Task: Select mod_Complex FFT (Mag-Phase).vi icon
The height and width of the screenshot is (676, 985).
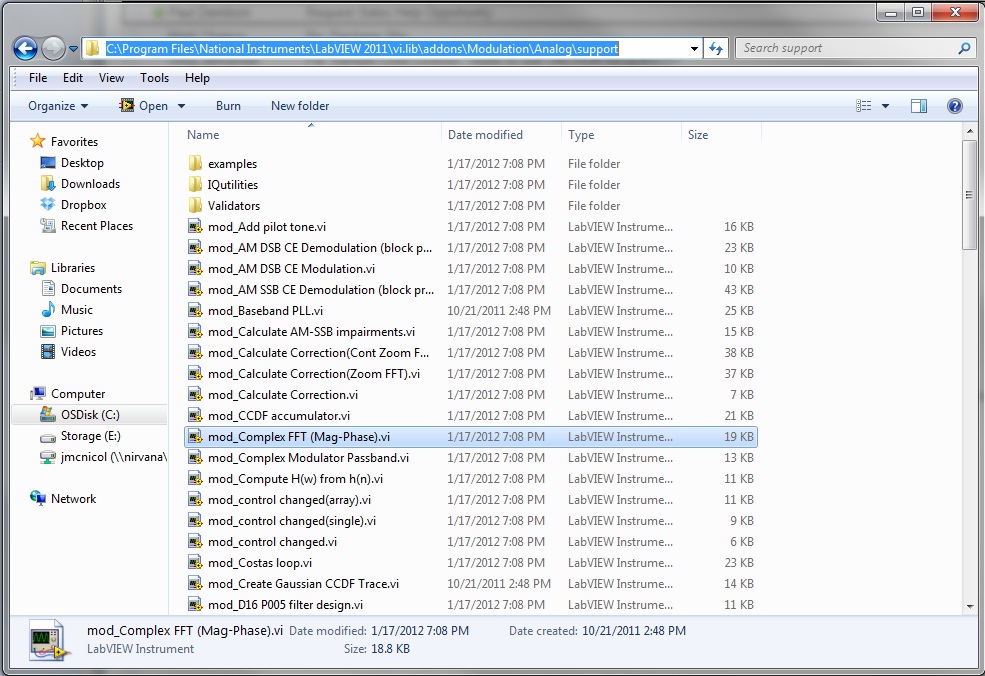Action: (195, 437)
